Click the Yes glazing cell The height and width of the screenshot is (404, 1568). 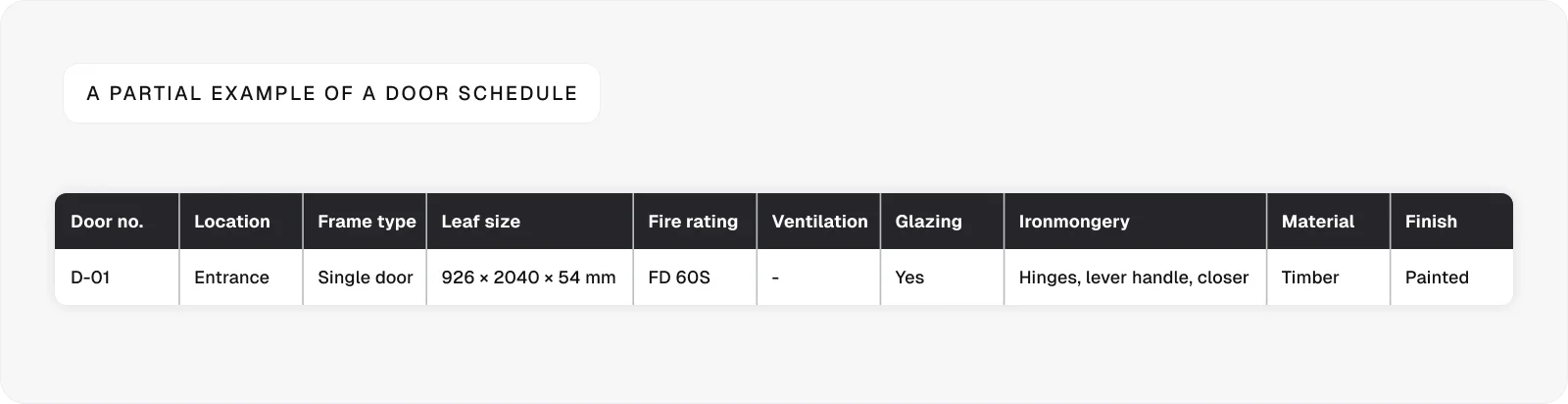pyautogui.click(x=942, y=278)
